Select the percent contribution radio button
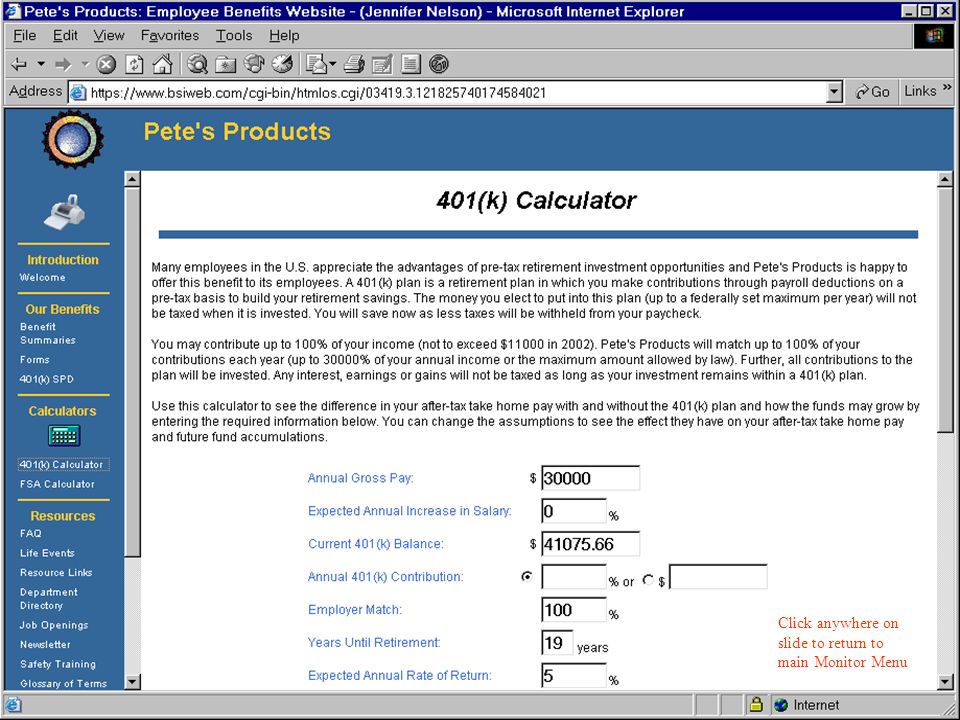The width and height of the screenshot is (960, 720). point(527,576)
